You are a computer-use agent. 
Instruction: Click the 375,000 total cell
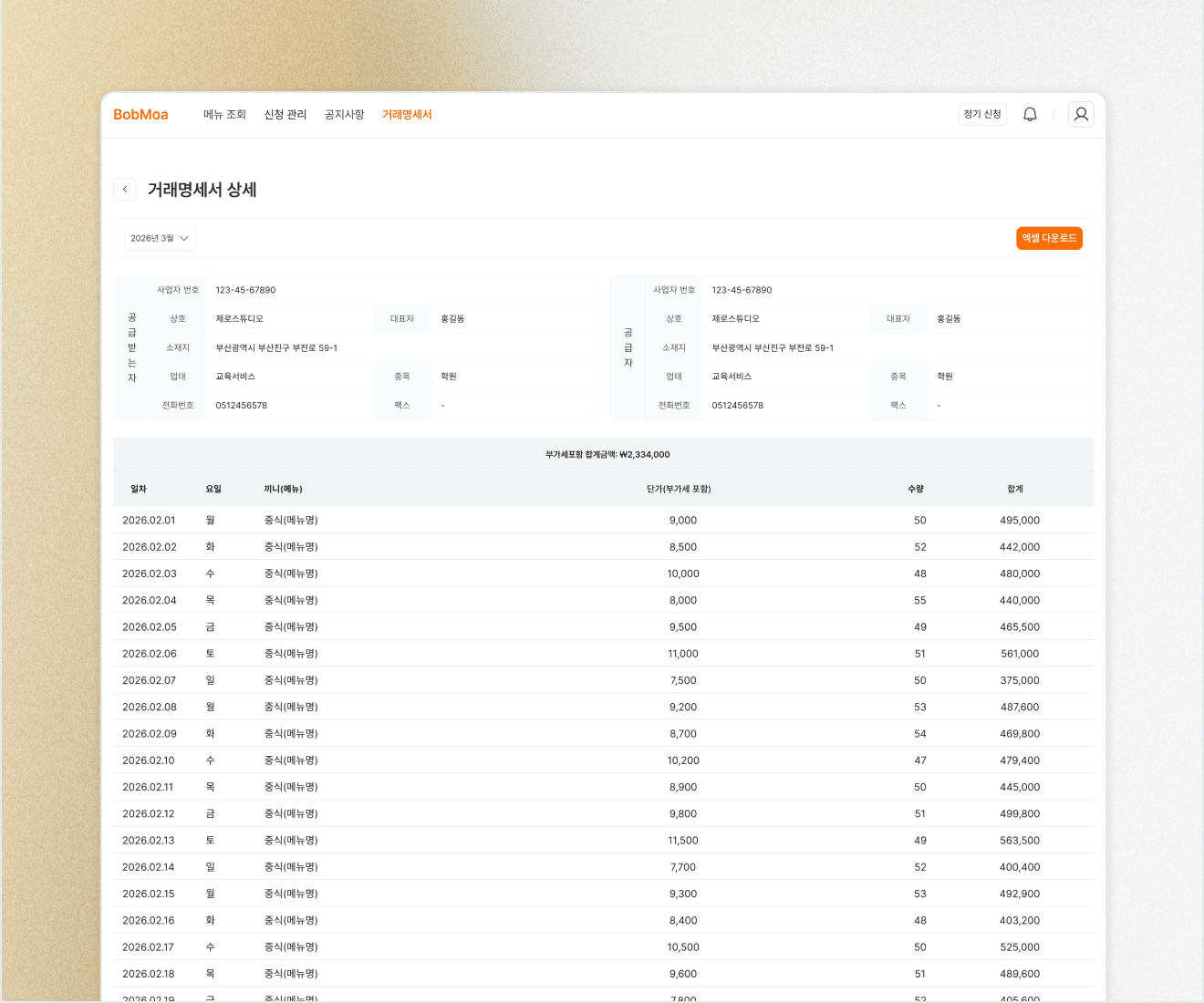(1020, 680)
